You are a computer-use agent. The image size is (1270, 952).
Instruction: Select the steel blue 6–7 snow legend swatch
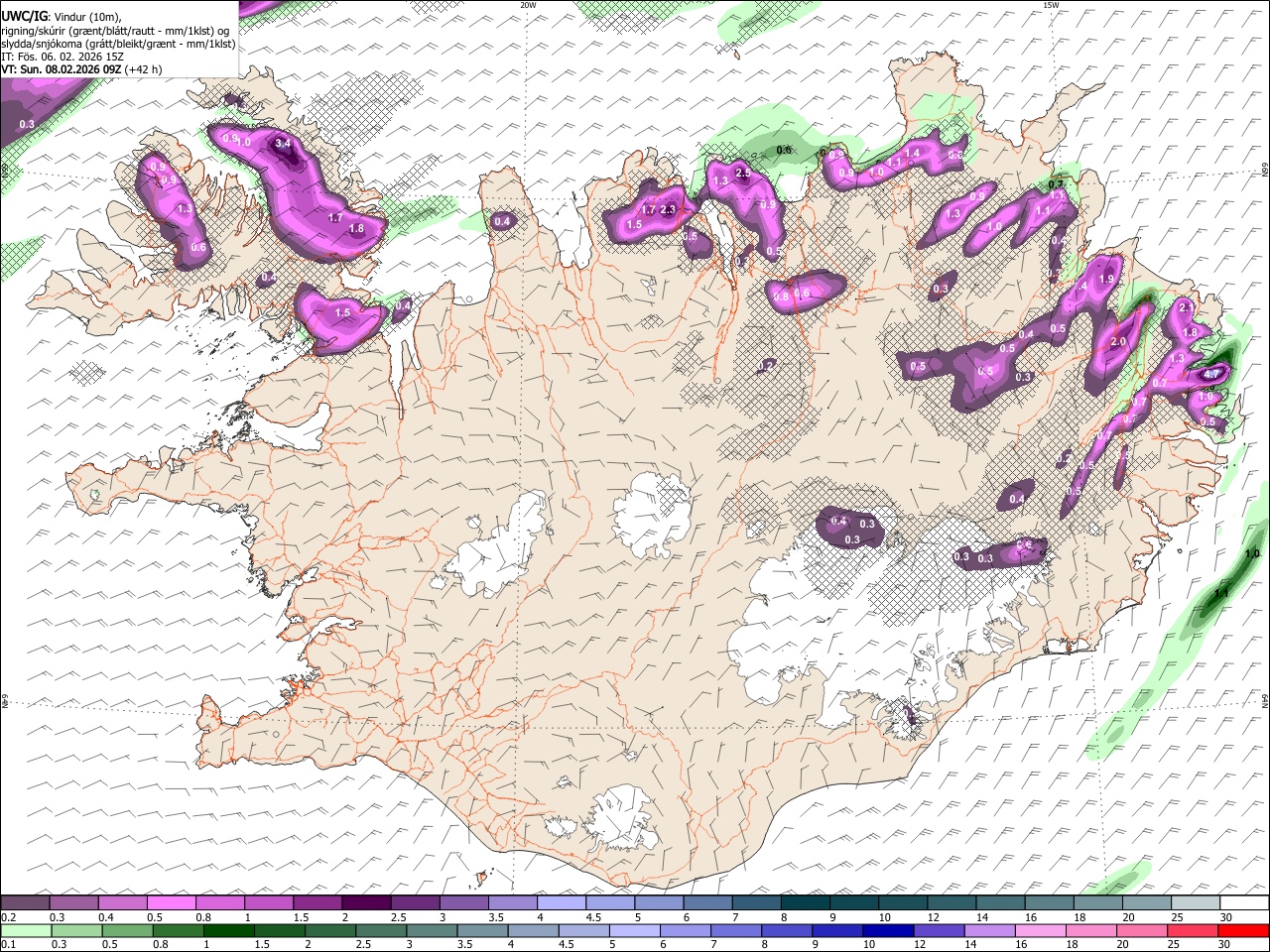(707, 902)
